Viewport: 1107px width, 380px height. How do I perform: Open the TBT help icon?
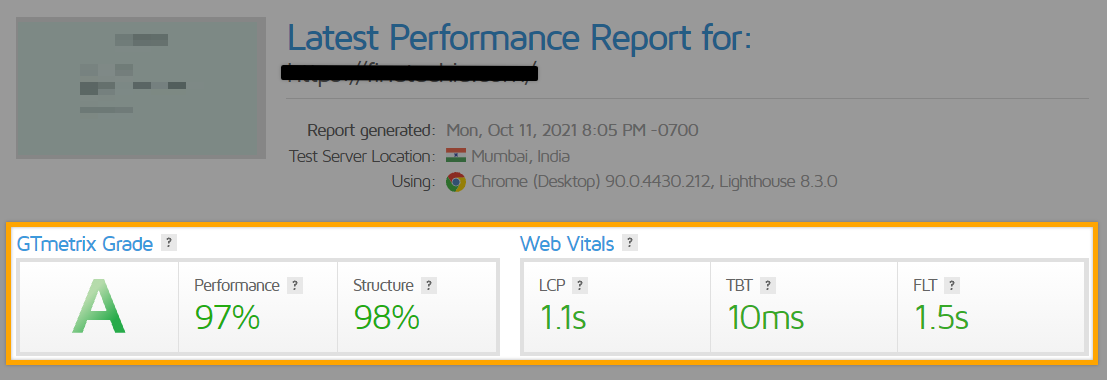coord(767,285)
